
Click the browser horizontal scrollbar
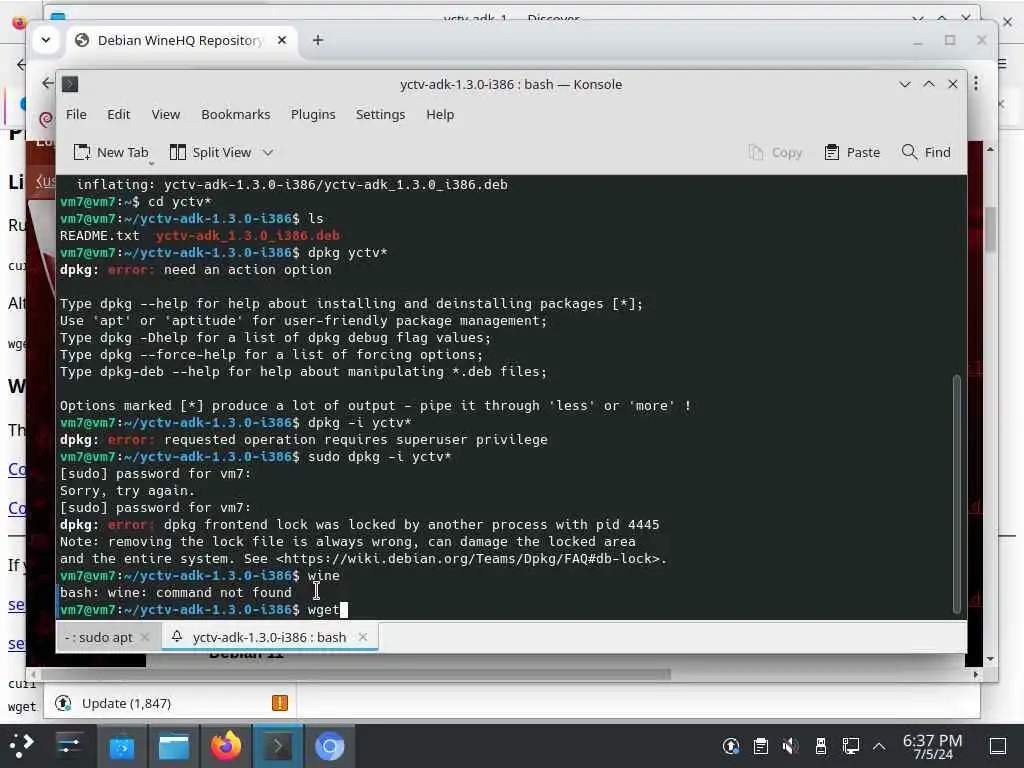[x=356, y=674]
